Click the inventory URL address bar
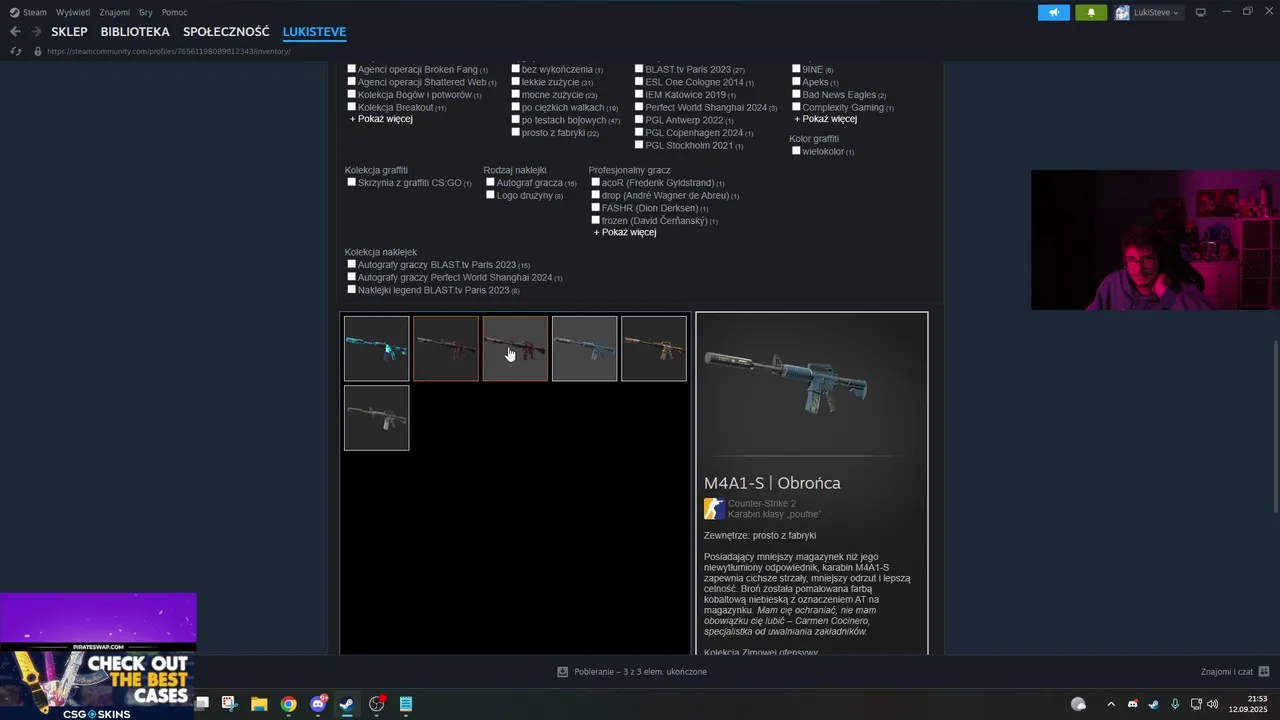This screenshot has width=1280, height=720. (x=169, y=51)
